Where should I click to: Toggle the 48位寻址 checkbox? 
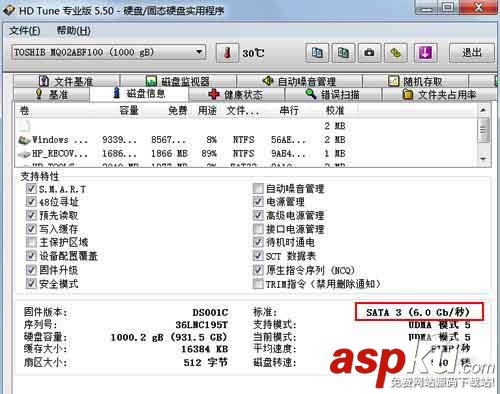click(31, 202)
